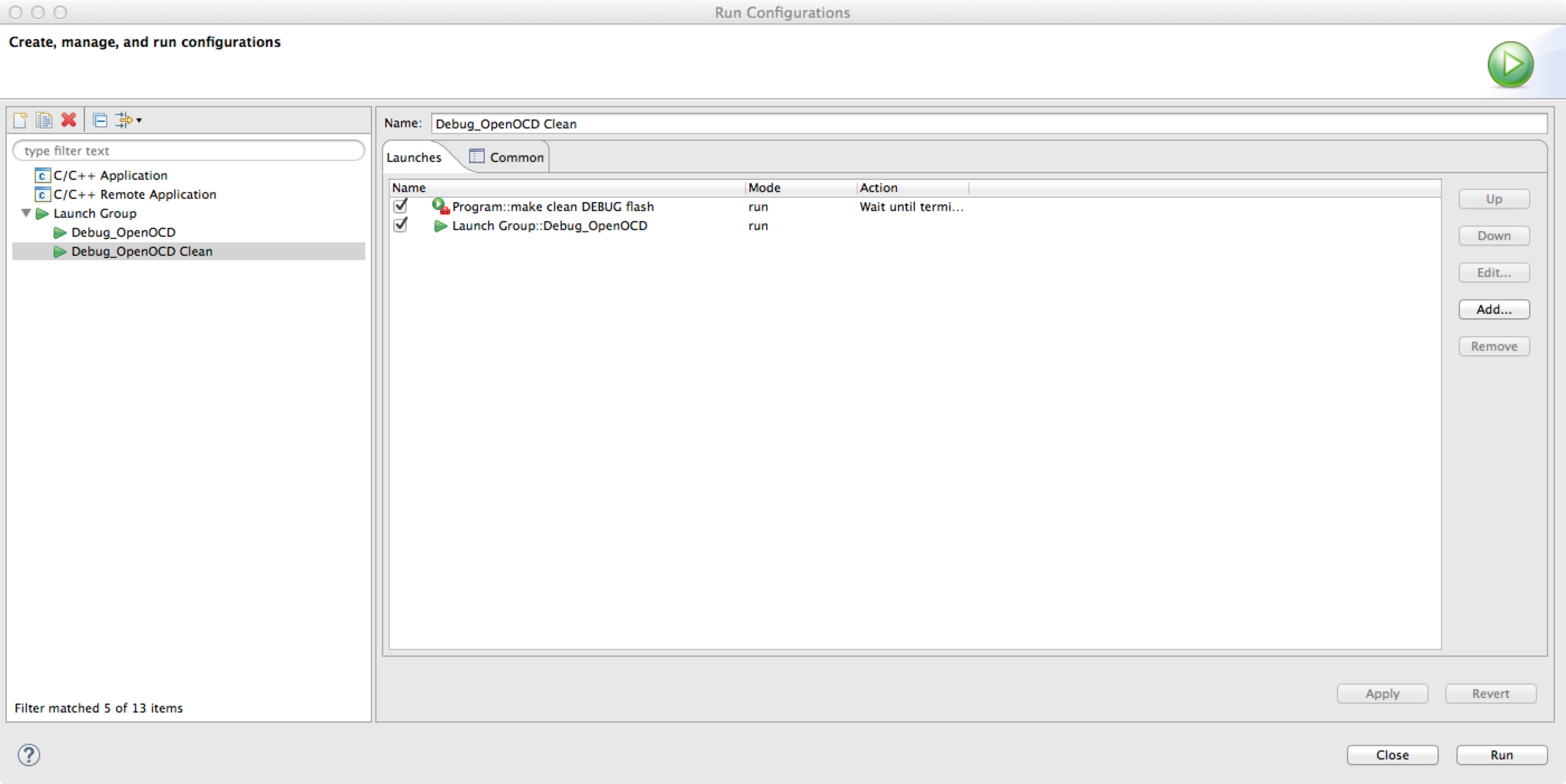Collapse the Launch Group tree node
This screenshot has height=784, width=1566.
tap(26, 213)
